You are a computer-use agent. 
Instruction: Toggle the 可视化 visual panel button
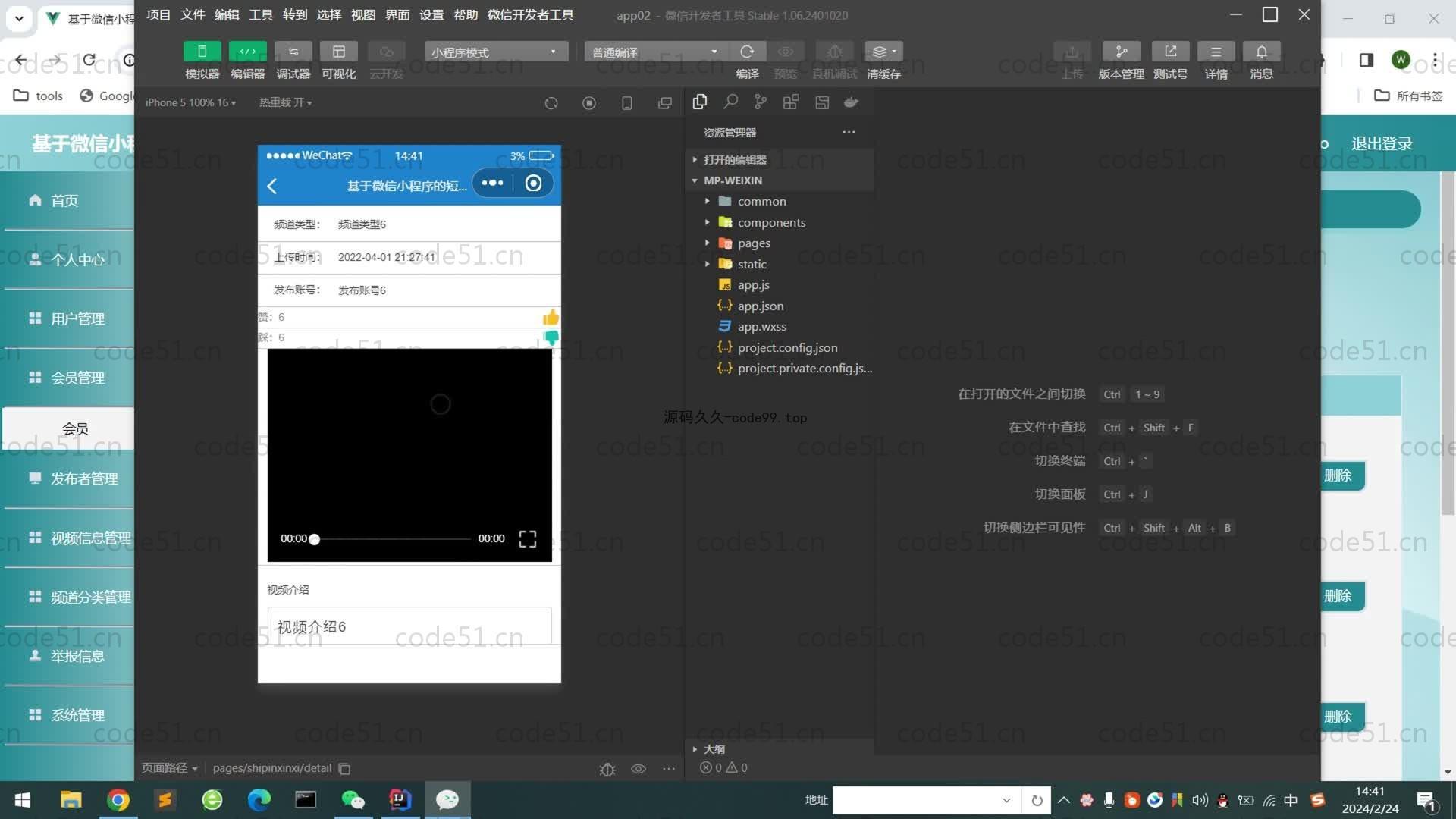(x=338, y=52)
